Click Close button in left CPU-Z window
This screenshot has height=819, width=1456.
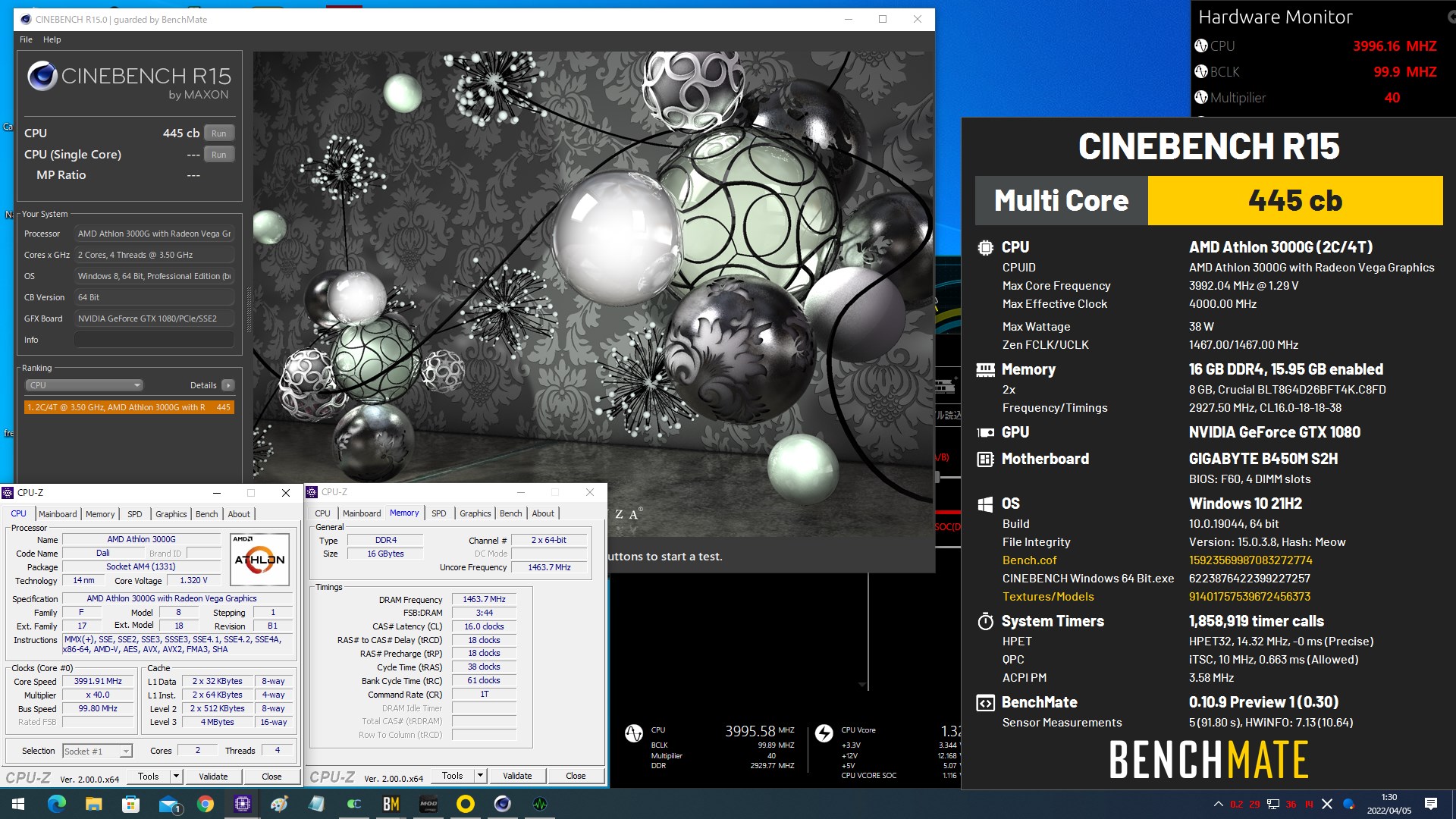[271, 776]
